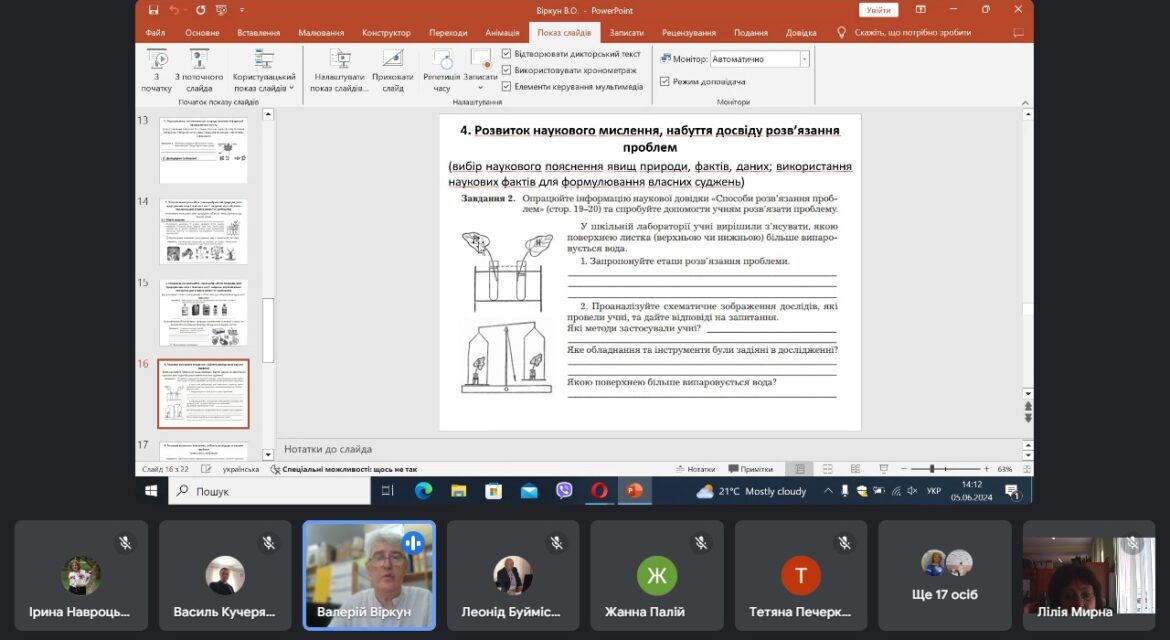The height and width of the screenshot is (640, 1170).
Task: Expand Користувацький показ слайдів dropdown
Action: (x=264, y=71)
